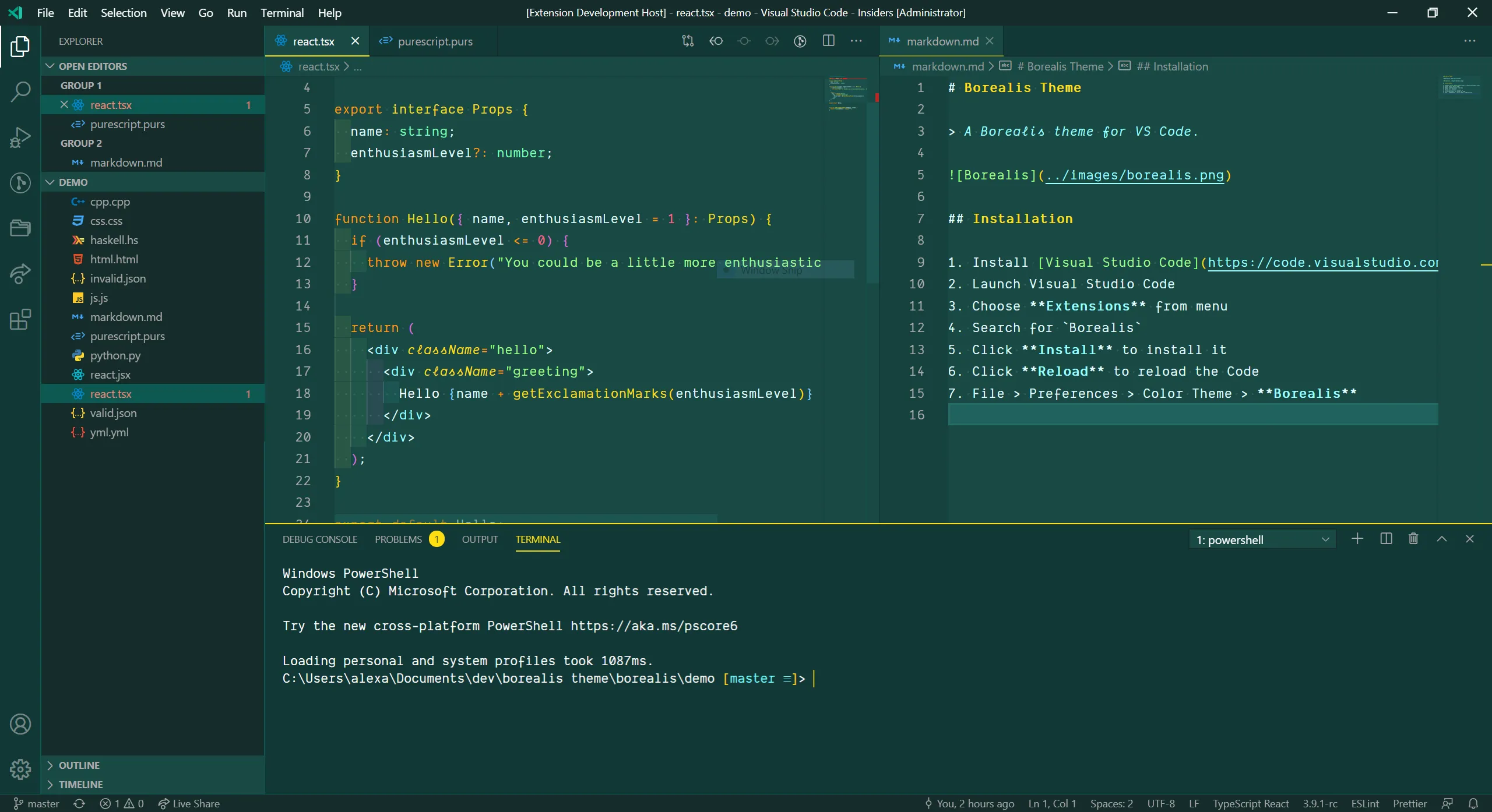The width and height of the screenshot is (1492, 812).
Task: Open python.py in the explorer
Action: pos(153,355)
